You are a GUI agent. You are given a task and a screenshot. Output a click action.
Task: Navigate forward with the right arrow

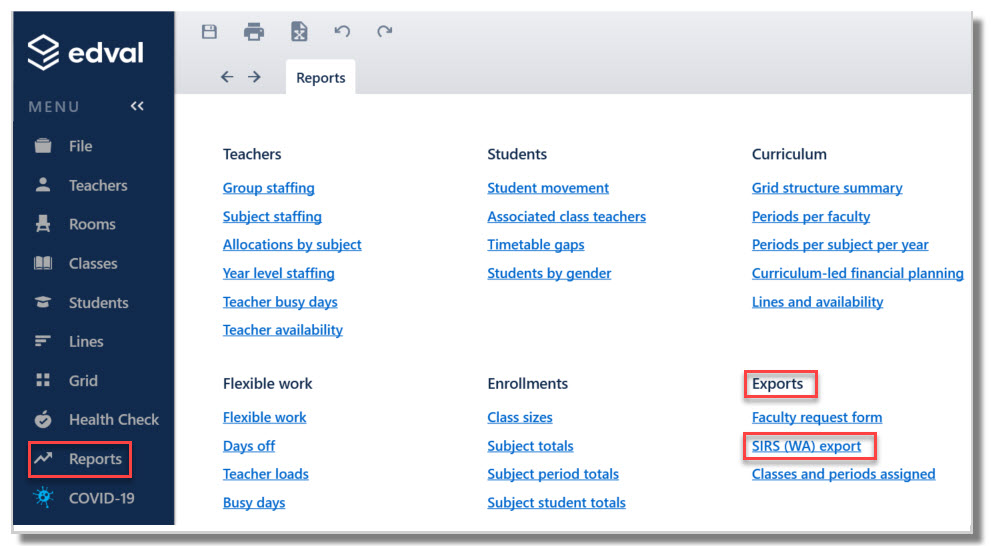click(254, 77)
